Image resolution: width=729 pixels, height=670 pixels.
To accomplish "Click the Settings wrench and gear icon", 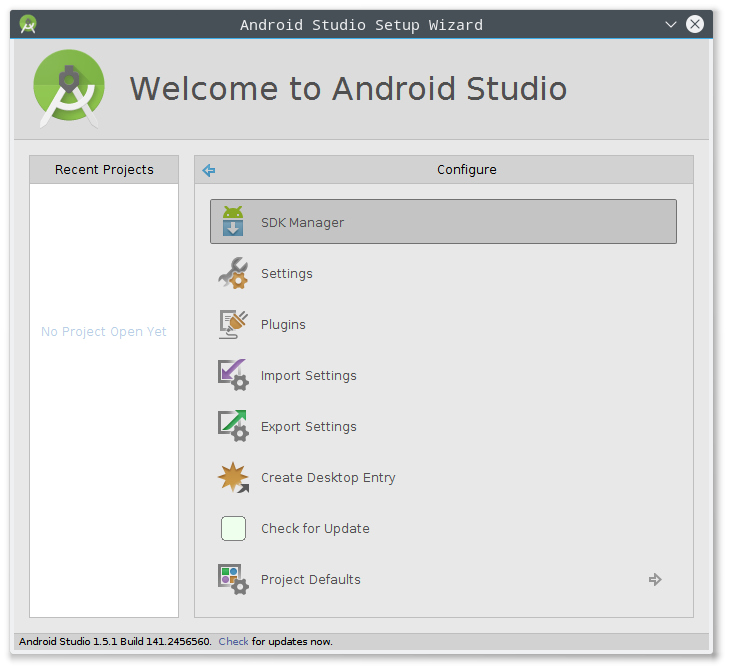I will pyautogui.click(x=233, y=273).
